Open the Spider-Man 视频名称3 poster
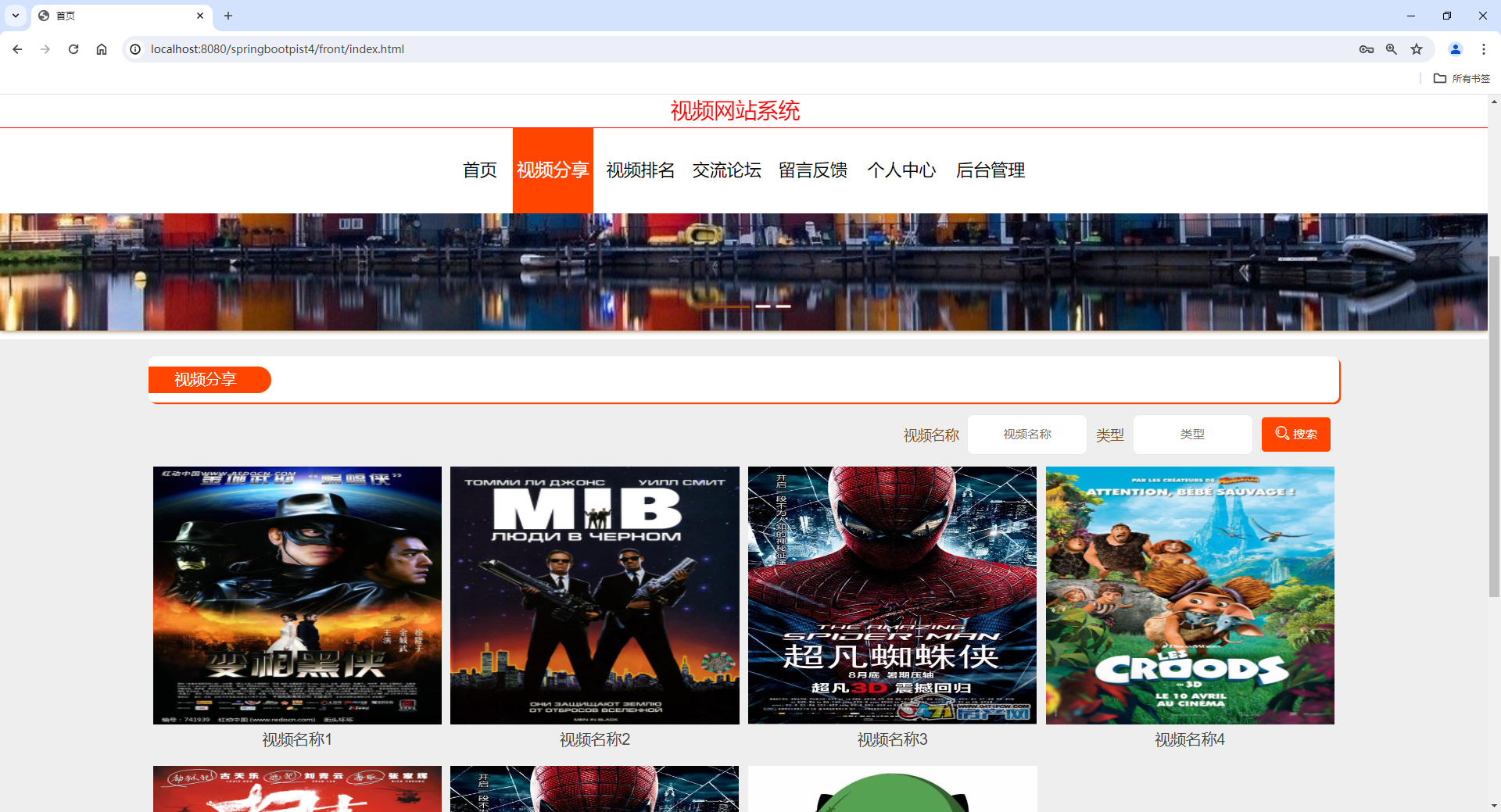 tap(892, 596)
